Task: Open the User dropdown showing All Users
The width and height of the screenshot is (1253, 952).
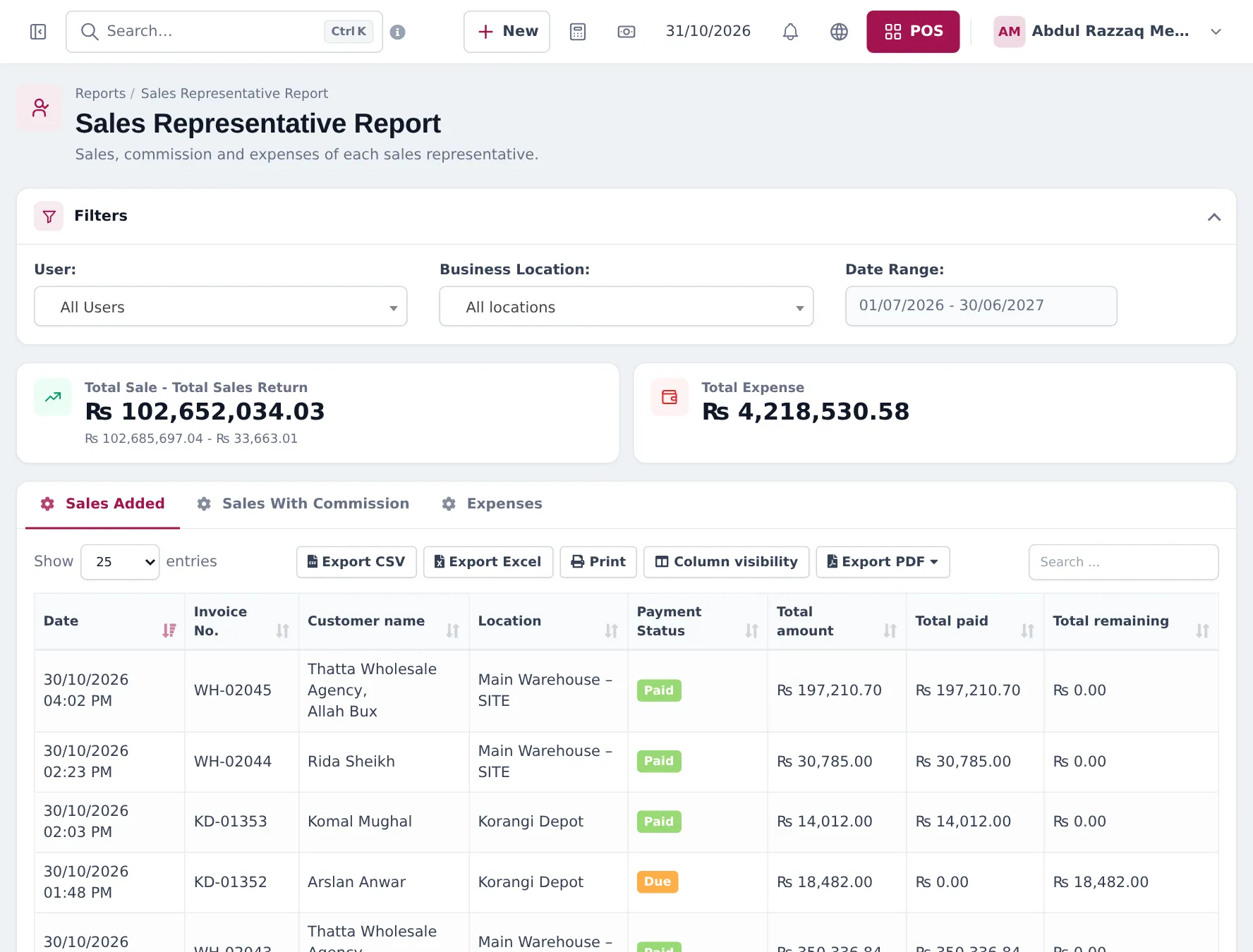Action: click(221, 307)
